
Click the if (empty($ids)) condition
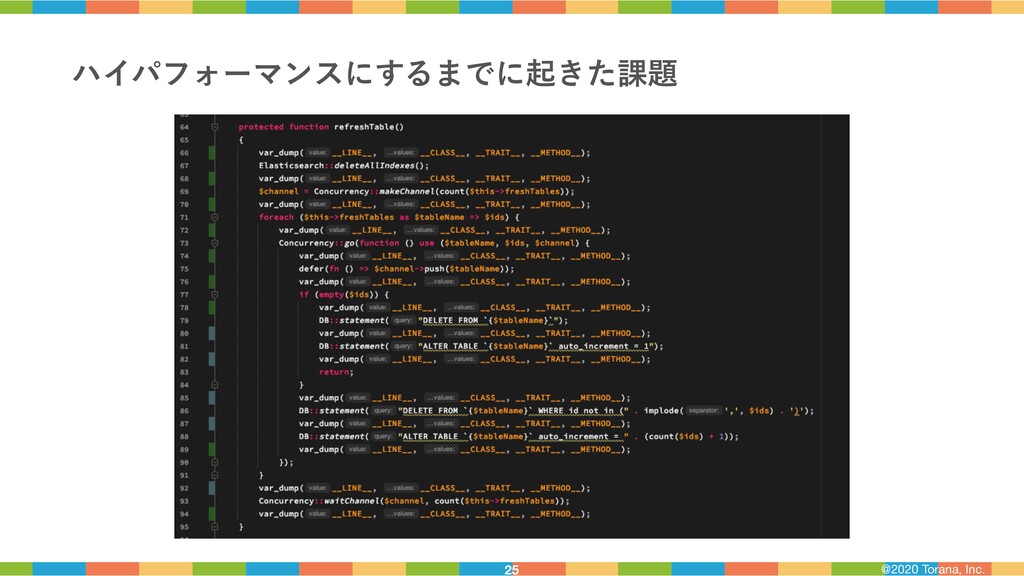click(x=344, y=295)
